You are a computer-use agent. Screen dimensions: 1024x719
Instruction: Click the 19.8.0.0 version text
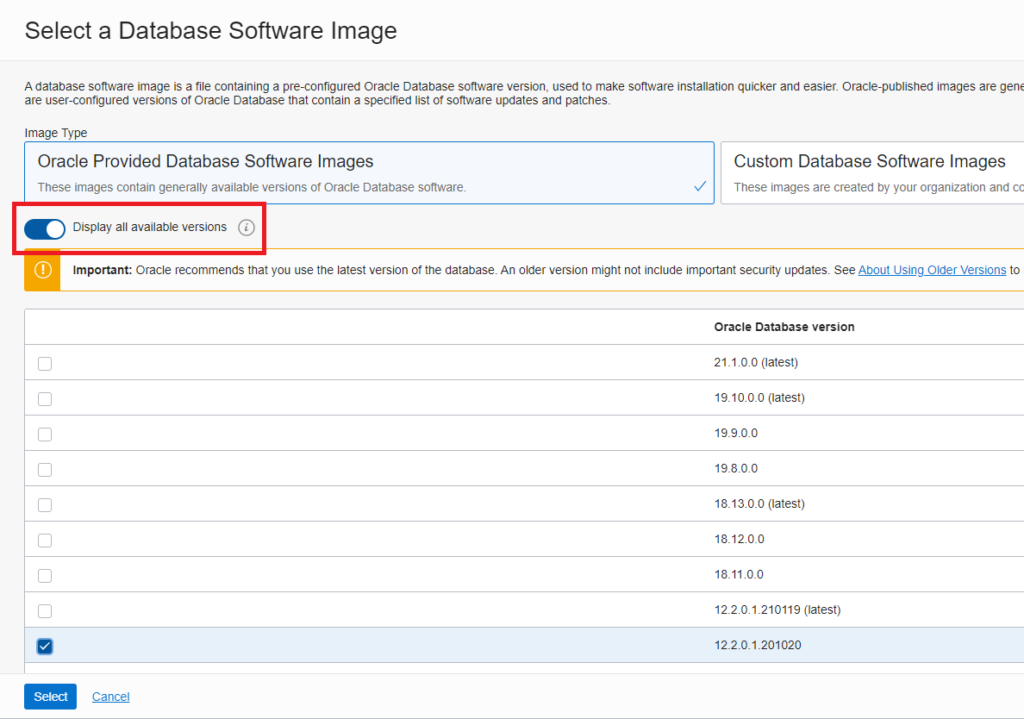(735, 468)
